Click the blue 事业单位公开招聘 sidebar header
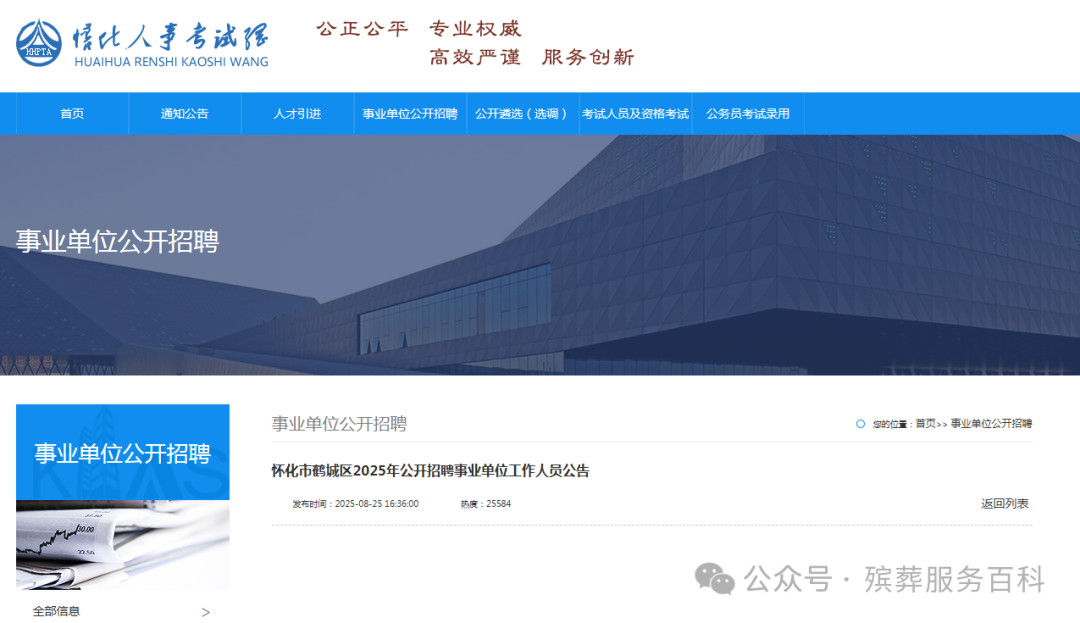Screen dimensions: 1080x623 click(x=122, y=452)
